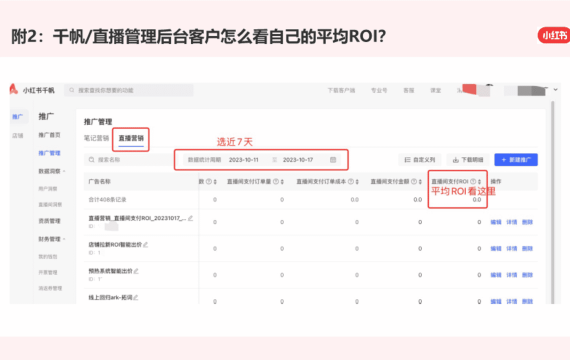
Task: Click the blue 新建推广 button
Action: click(516, 160)
